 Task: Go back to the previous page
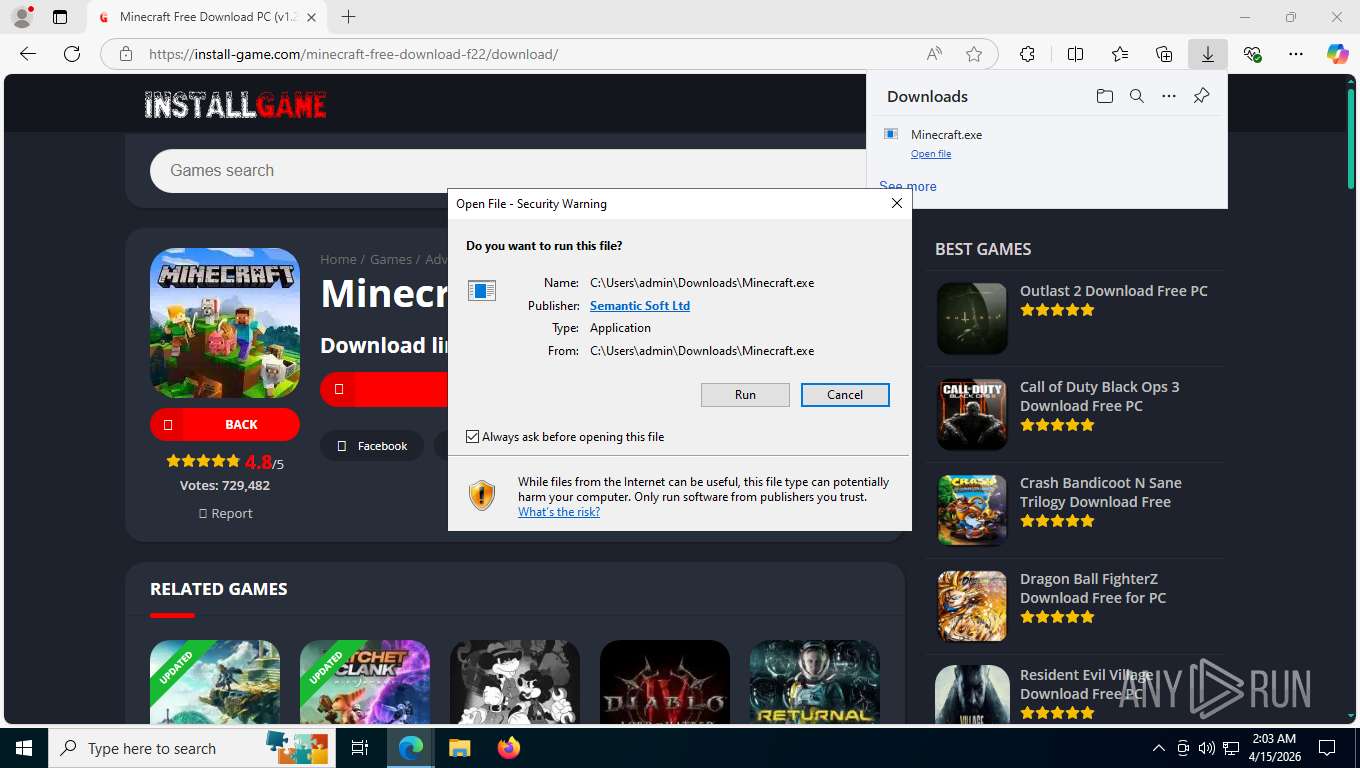click(x=28, y=54)
